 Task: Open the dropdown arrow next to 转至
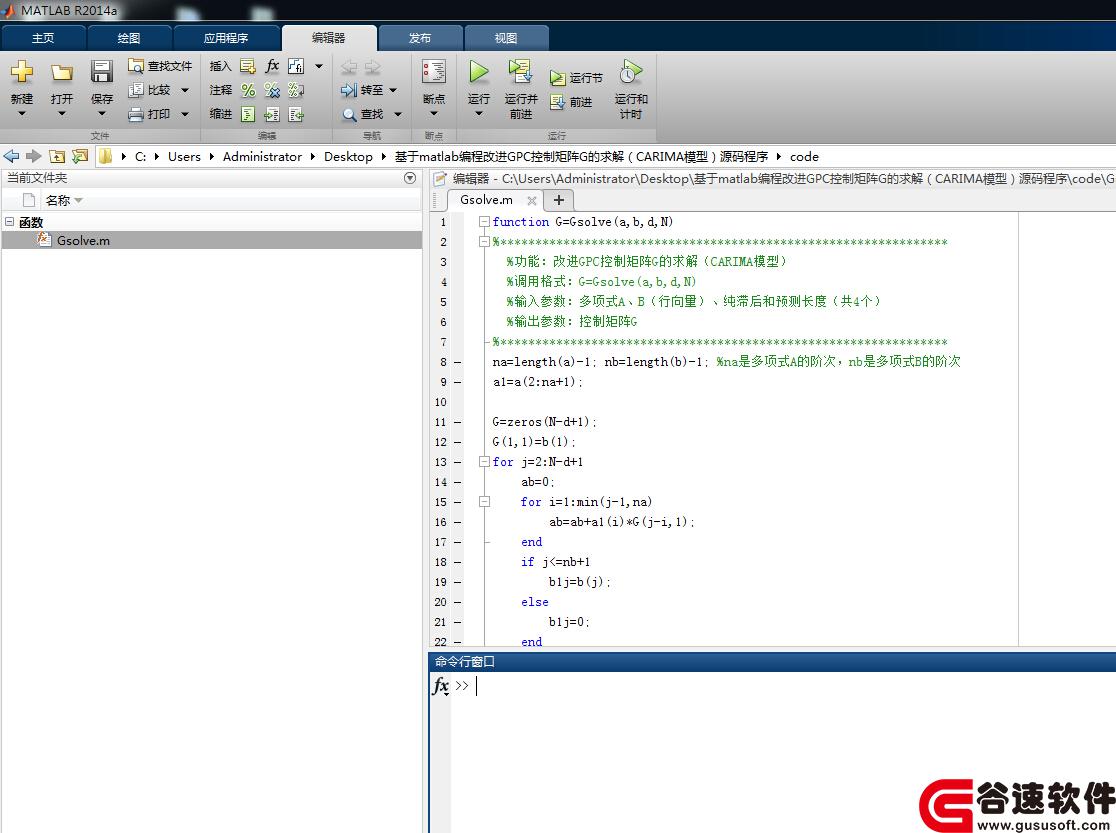point(393,90)
